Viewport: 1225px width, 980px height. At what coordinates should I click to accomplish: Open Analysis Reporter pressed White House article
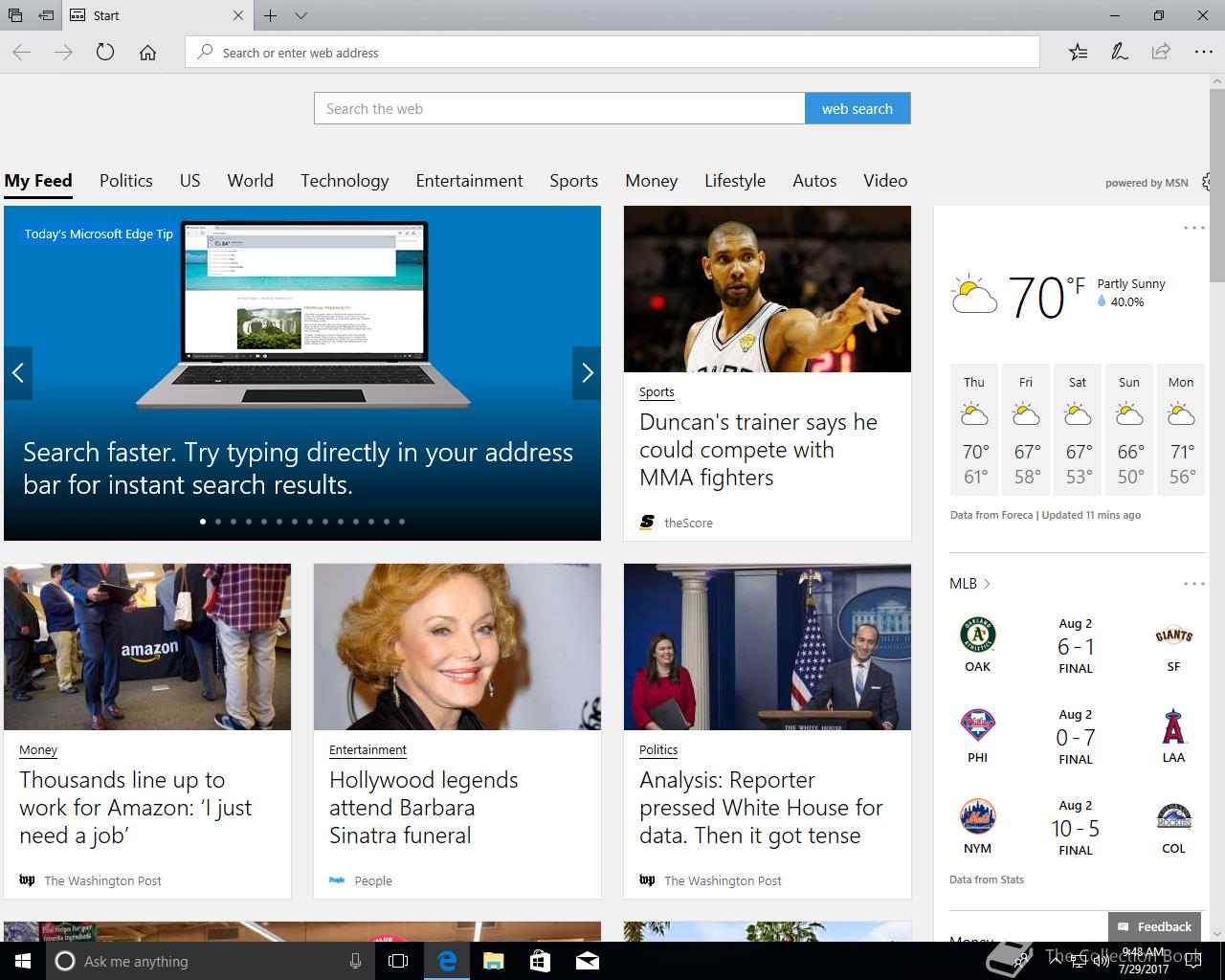[761, 808]
